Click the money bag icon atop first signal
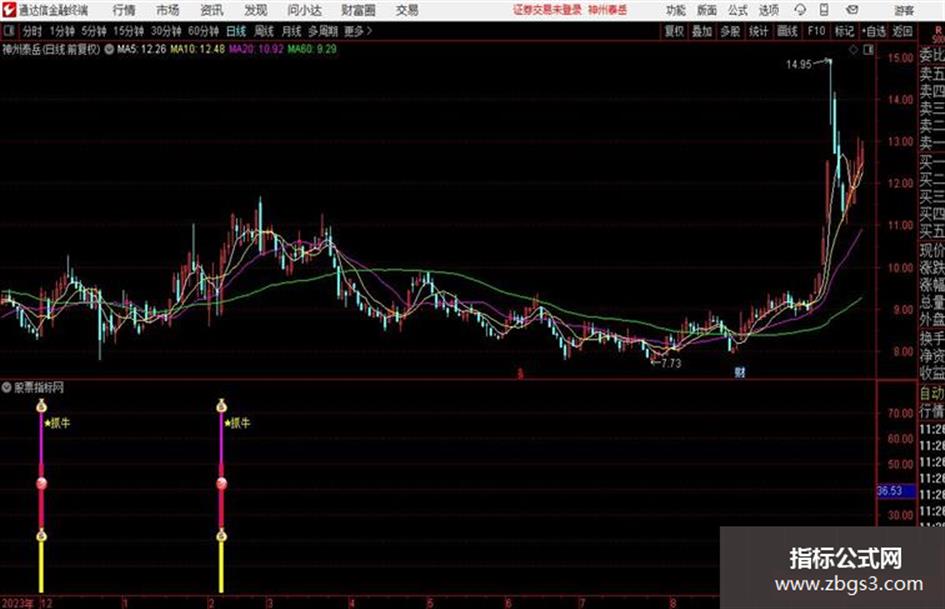This screenshot has width=945, height=609. [41, 406]
